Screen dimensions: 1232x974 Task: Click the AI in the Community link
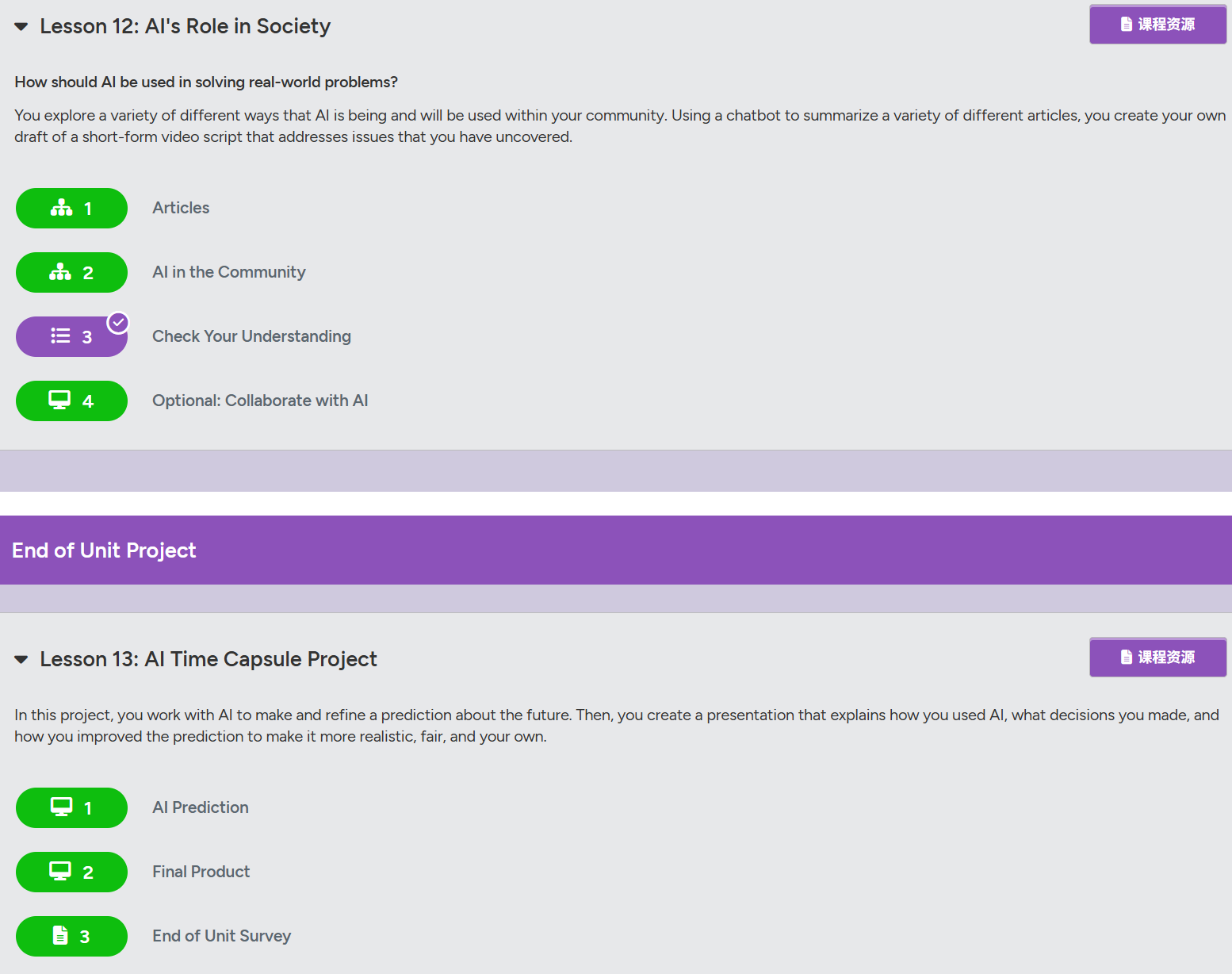point(229,272)
